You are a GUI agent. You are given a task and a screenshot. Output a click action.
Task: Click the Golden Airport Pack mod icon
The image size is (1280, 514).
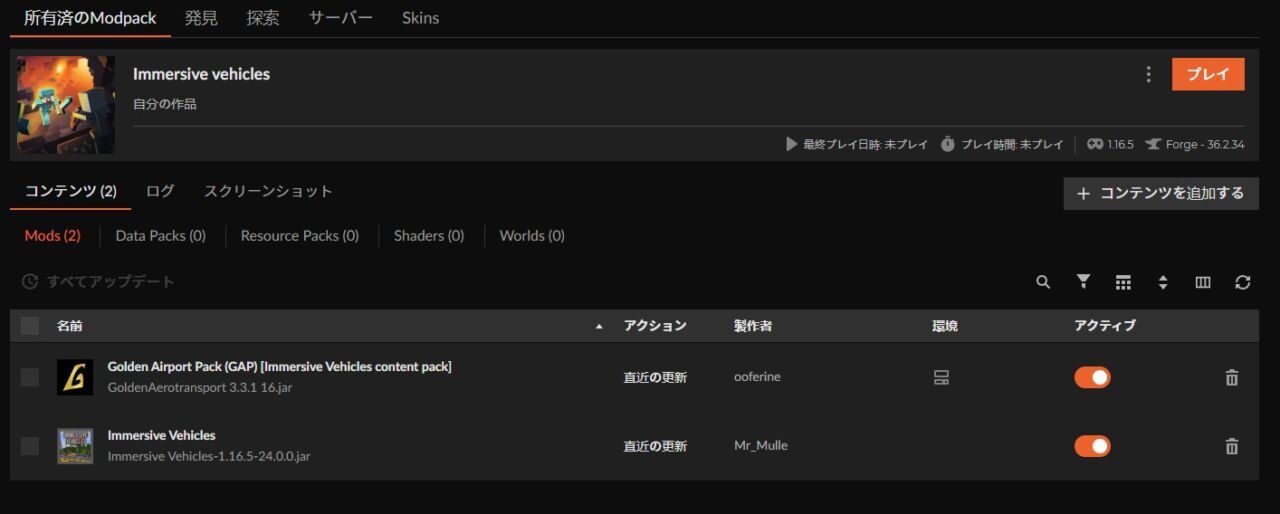point(75,377)
